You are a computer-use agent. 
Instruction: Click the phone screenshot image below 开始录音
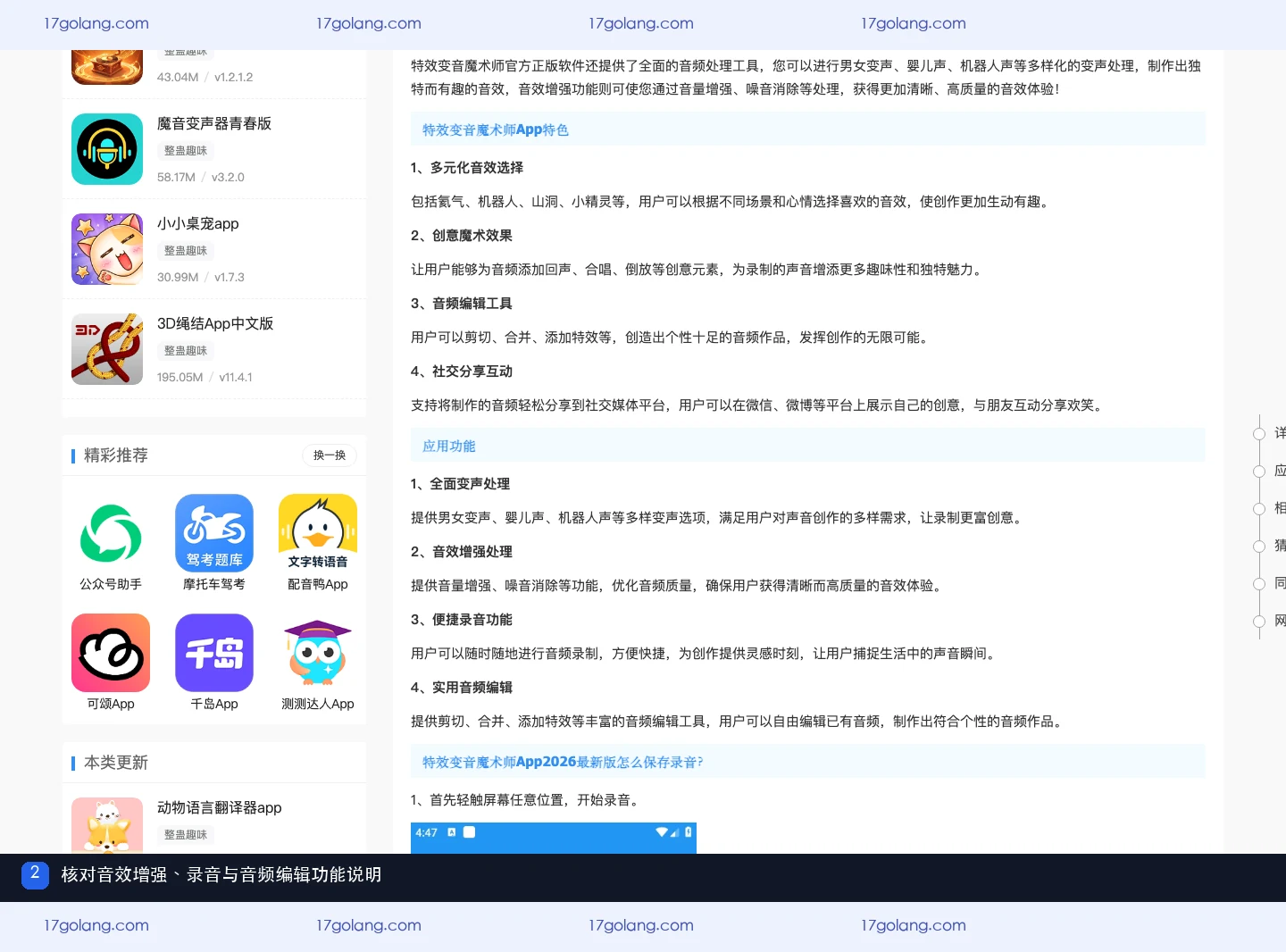[554, 838]
